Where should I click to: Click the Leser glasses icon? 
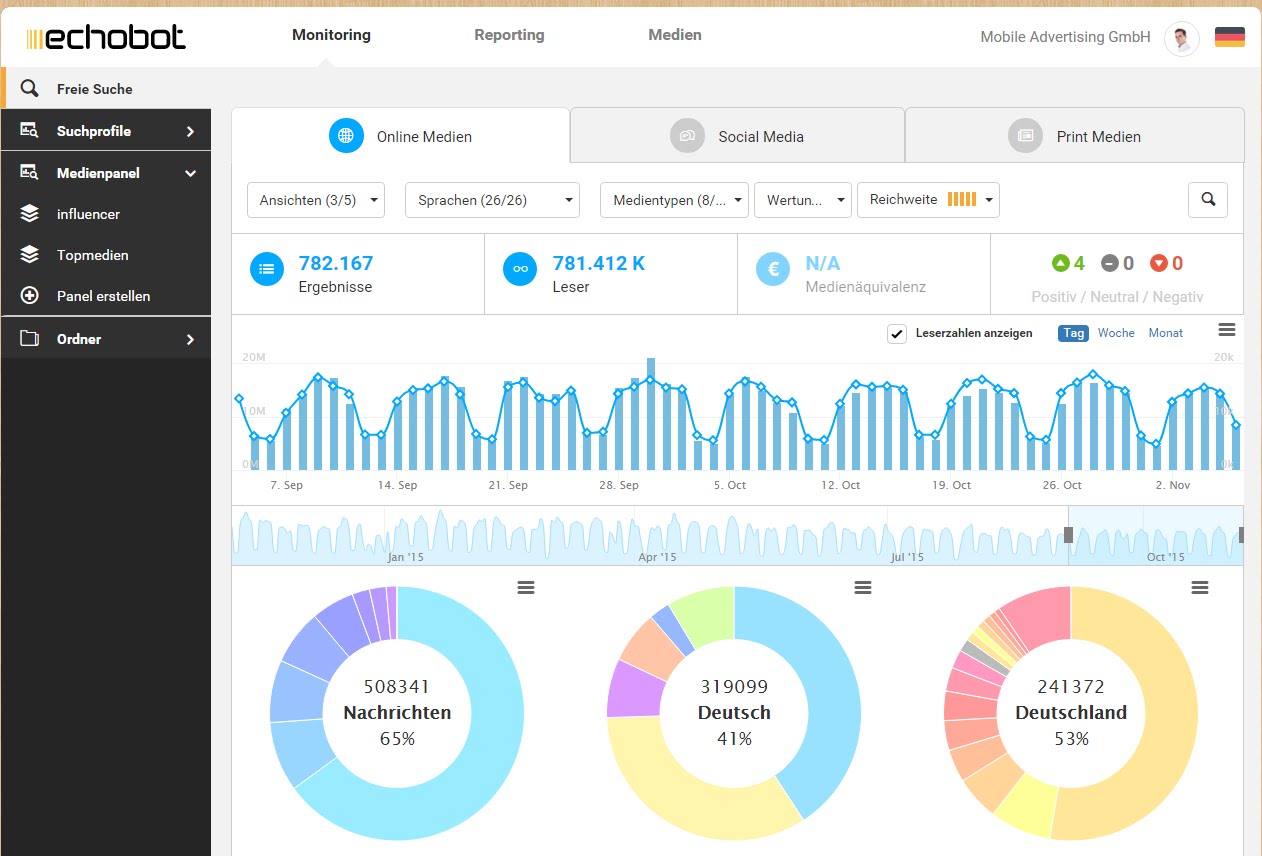pyautogui.click(x=520, y=269)
